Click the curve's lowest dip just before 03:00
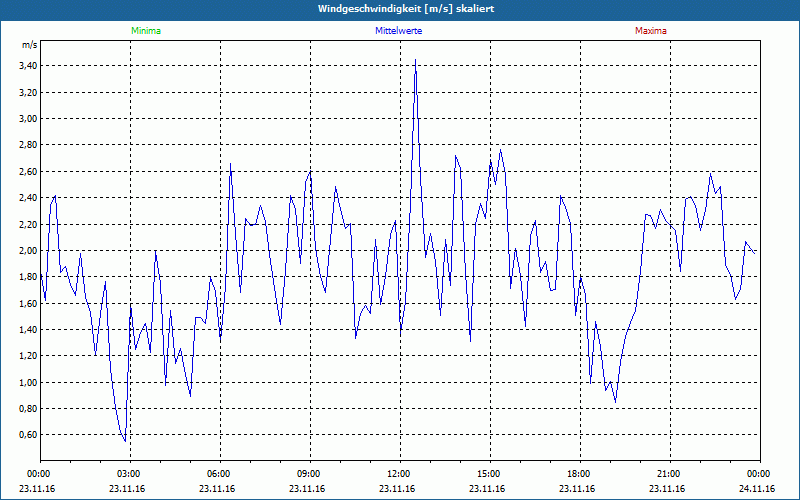 click(x=125, y=441)
